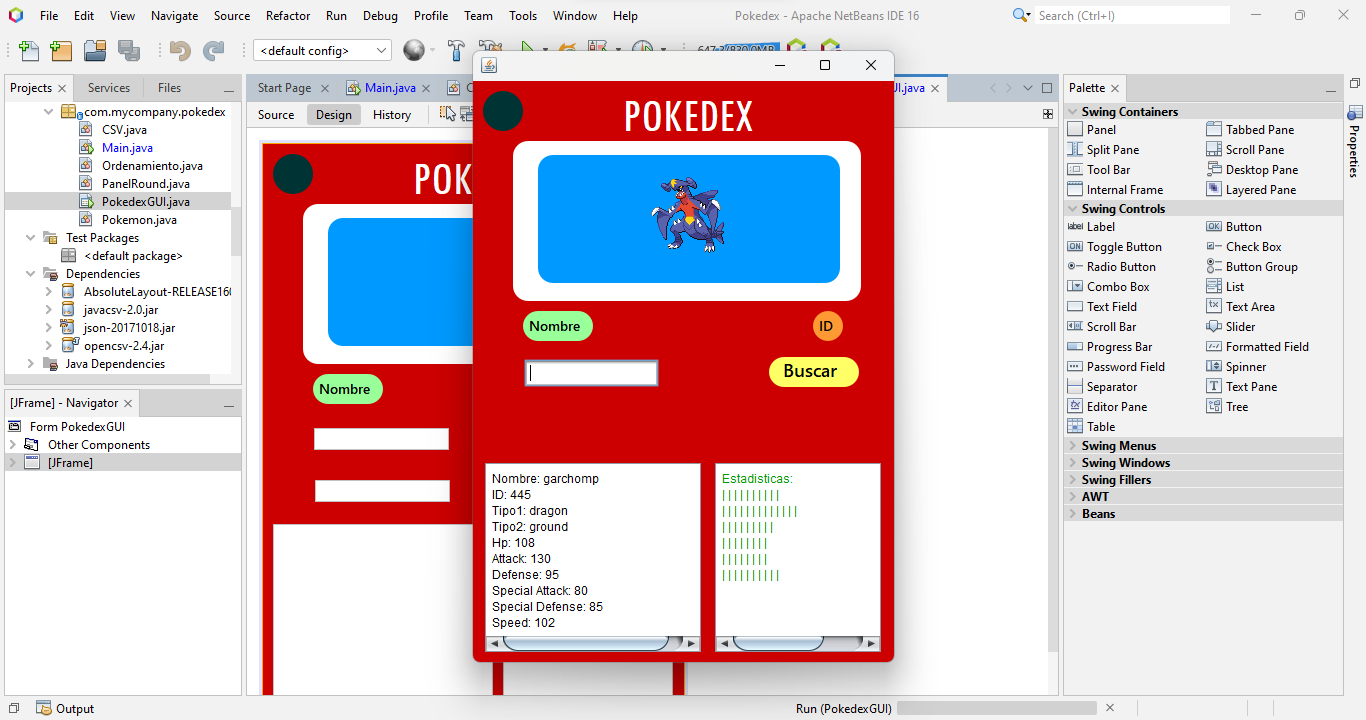
Task: Collapse the Dependencies node
Action: [31, 274]
